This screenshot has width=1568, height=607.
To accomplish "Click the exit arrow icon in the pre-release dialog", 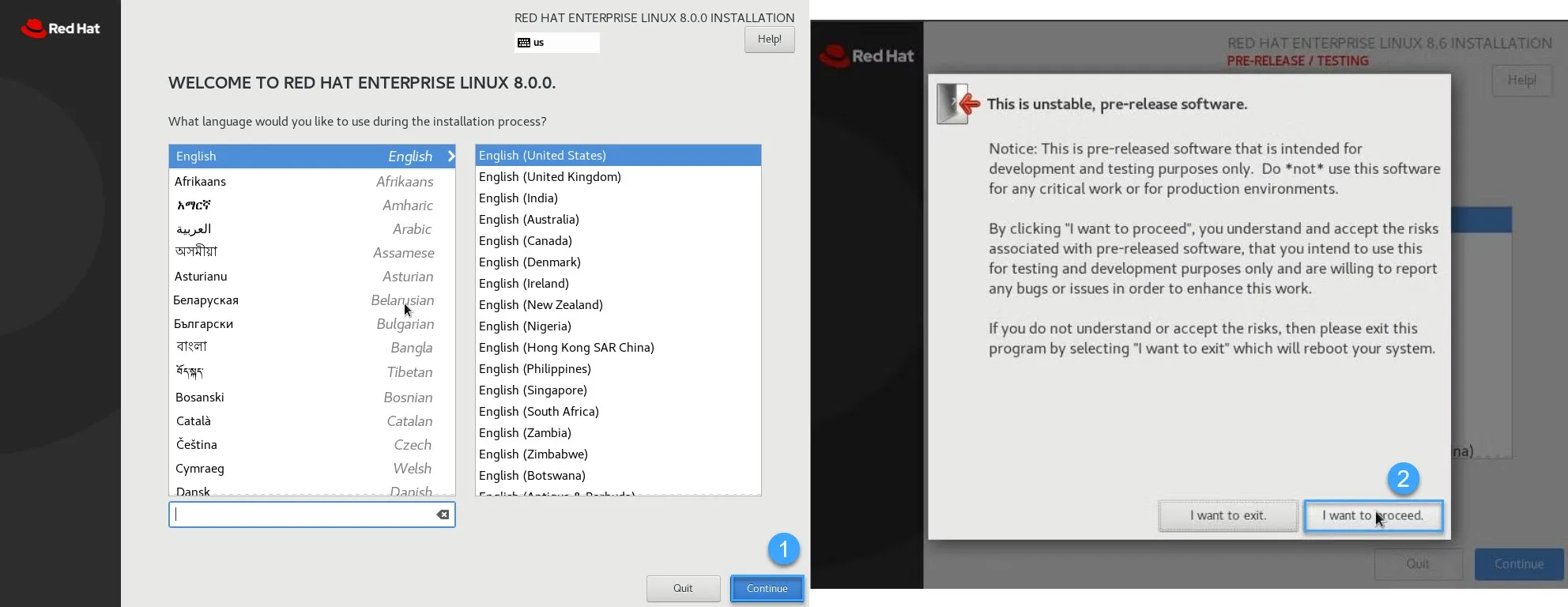I will tap(958, 104).
